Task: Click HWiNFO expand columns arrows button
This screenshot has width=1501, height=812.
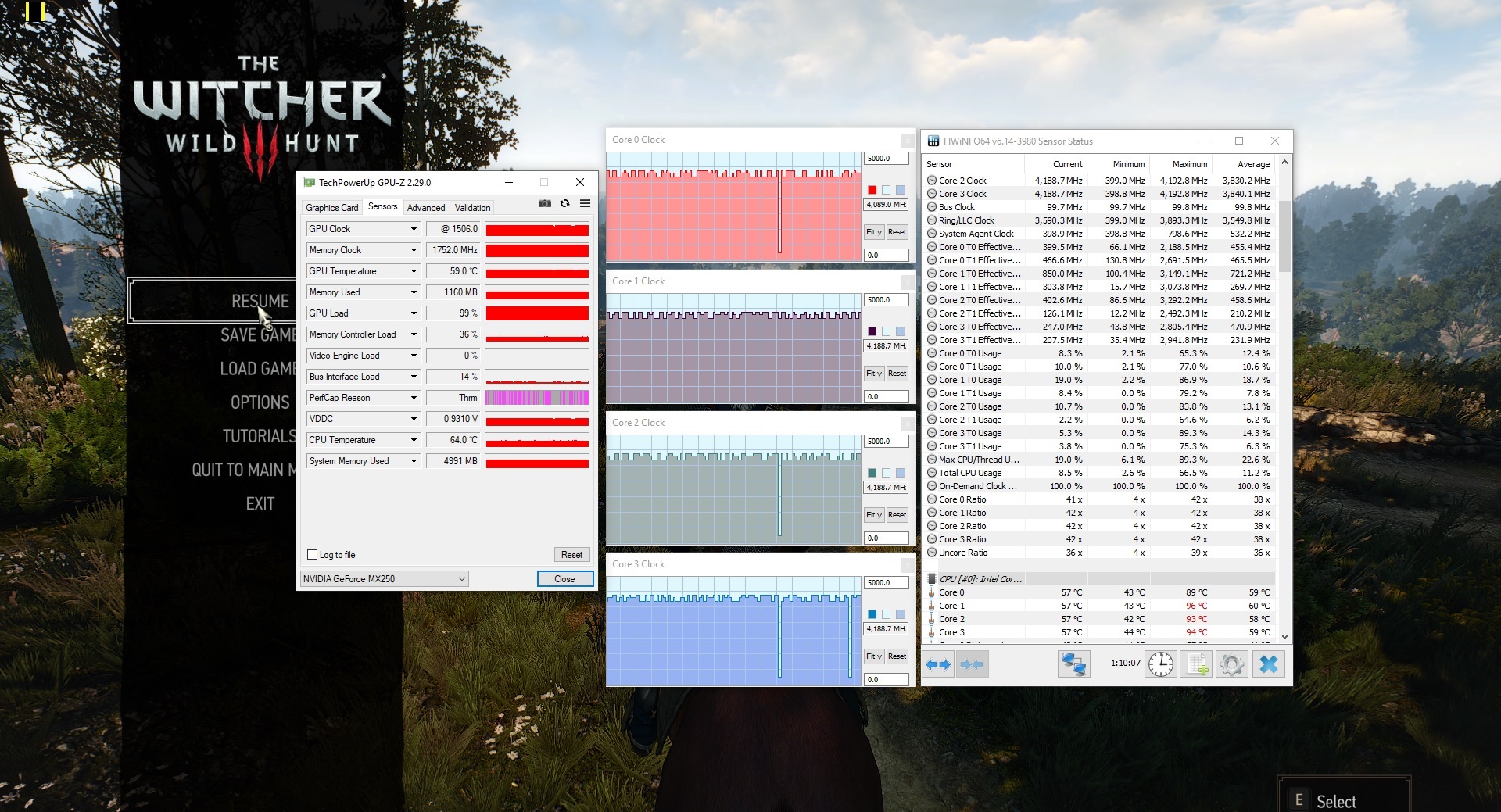Action: pyautogui.click(x=938, y=664)
